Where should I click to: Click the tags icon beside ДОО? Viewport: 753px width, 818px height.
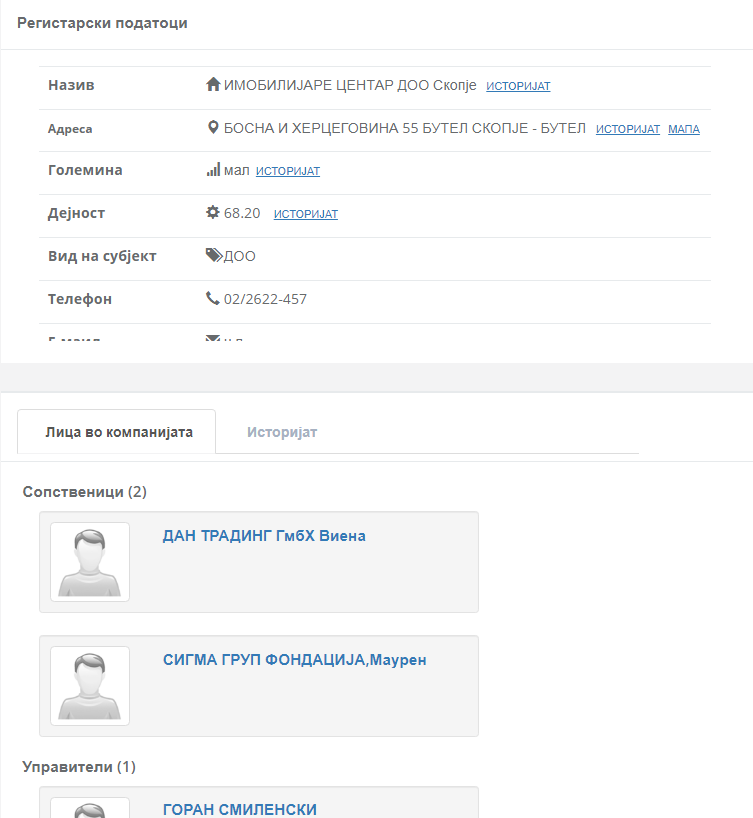(x=214, y=255)
